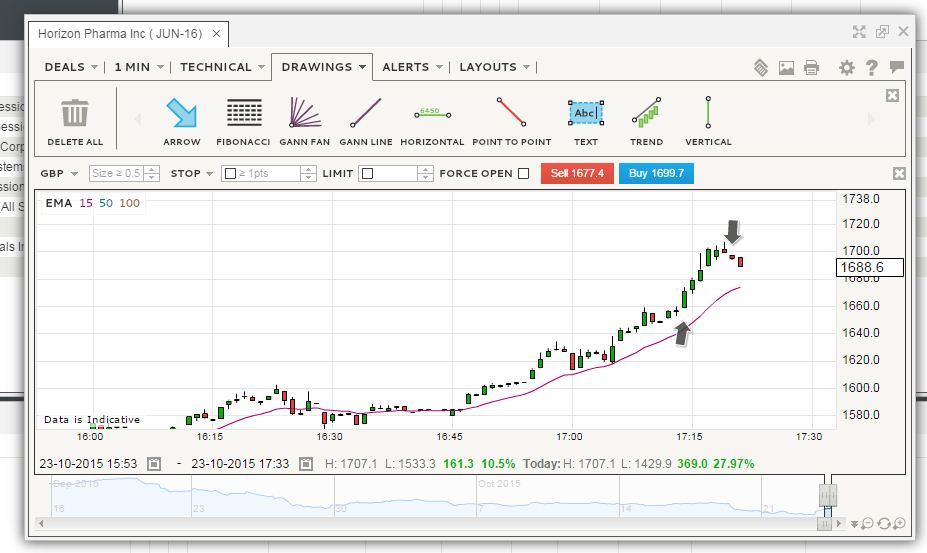Click the Size input field
927x553 pixels.
(116, 173)
